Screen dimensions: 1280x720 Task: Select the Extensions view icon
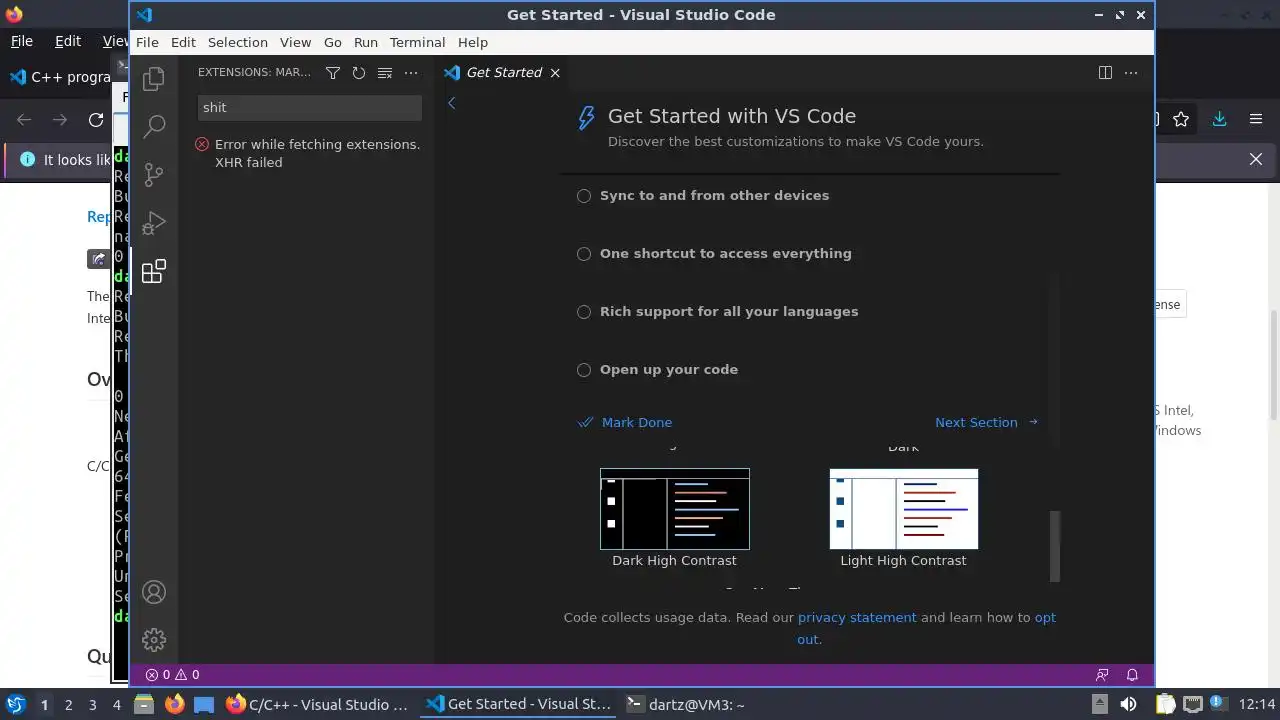[x=154, y=271]
